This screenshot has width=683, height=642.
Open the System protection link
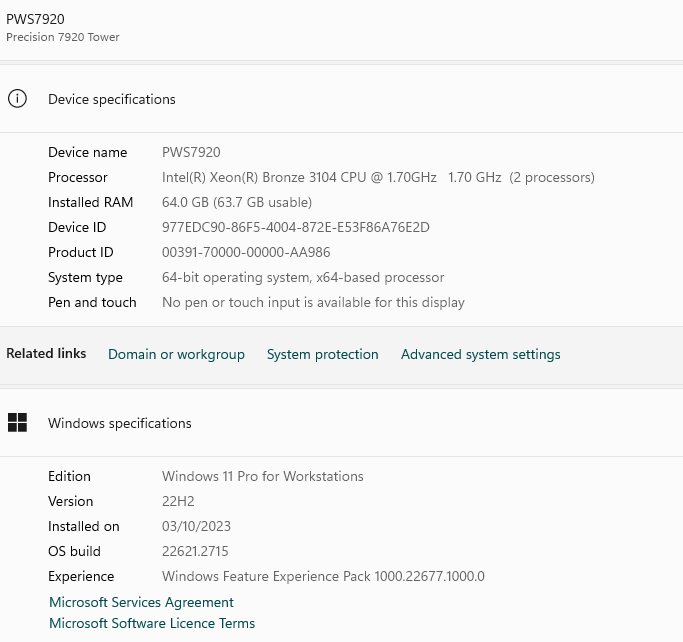tap(322, 354)
